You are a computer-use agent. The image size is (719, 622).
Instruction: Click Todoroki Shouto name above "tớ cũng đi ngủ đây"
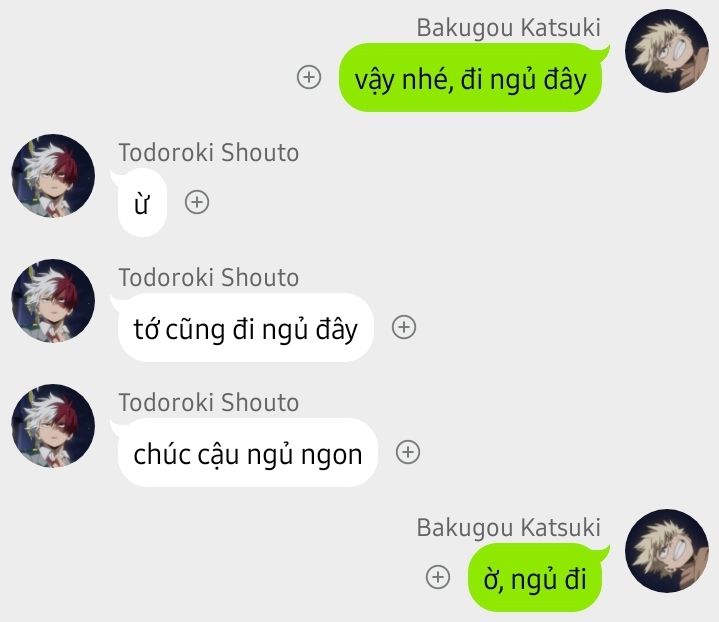coord(209,278)
